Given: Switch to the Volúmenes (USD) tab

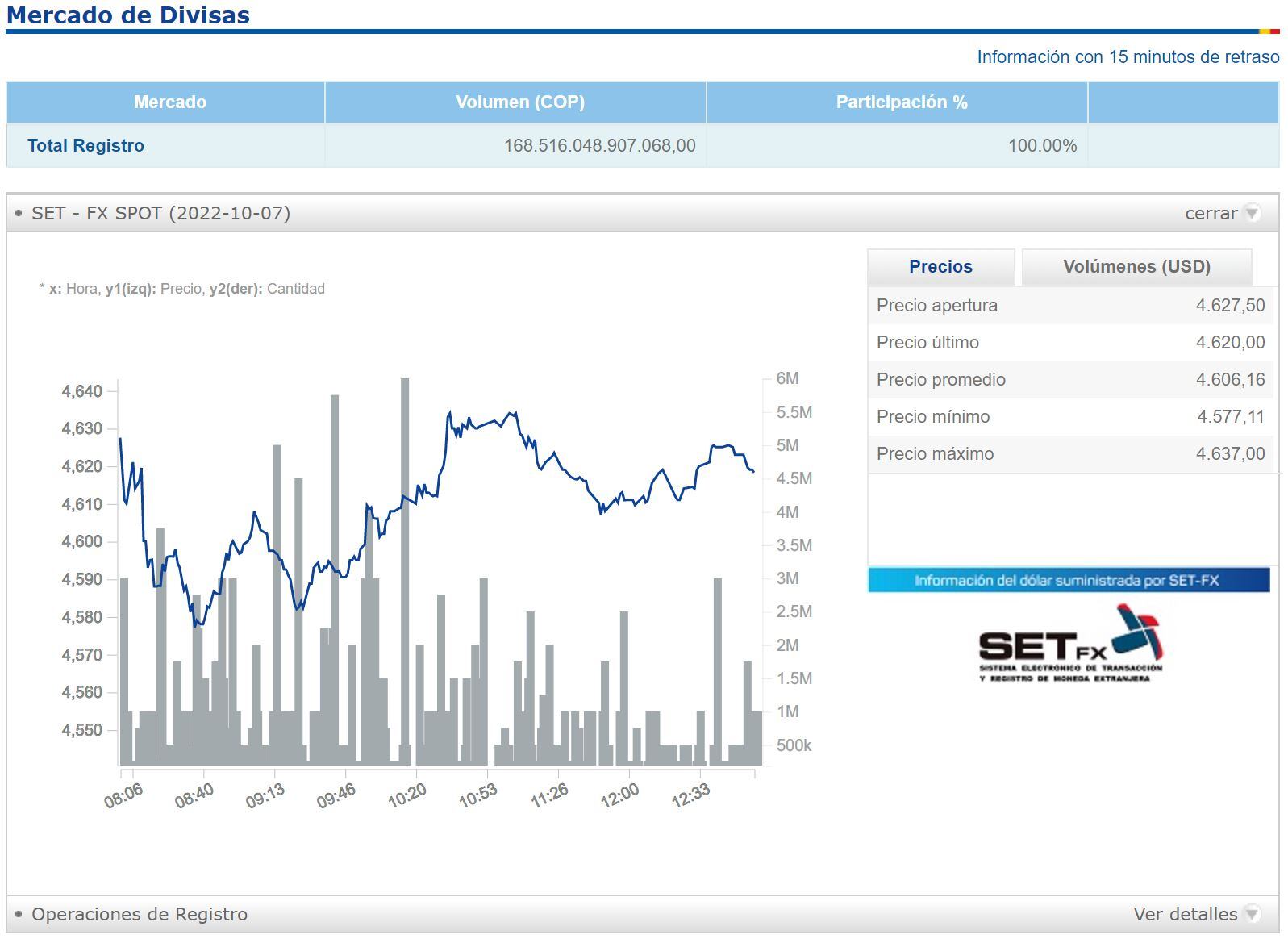Looking at the screenshot, I should point(1136,267).
